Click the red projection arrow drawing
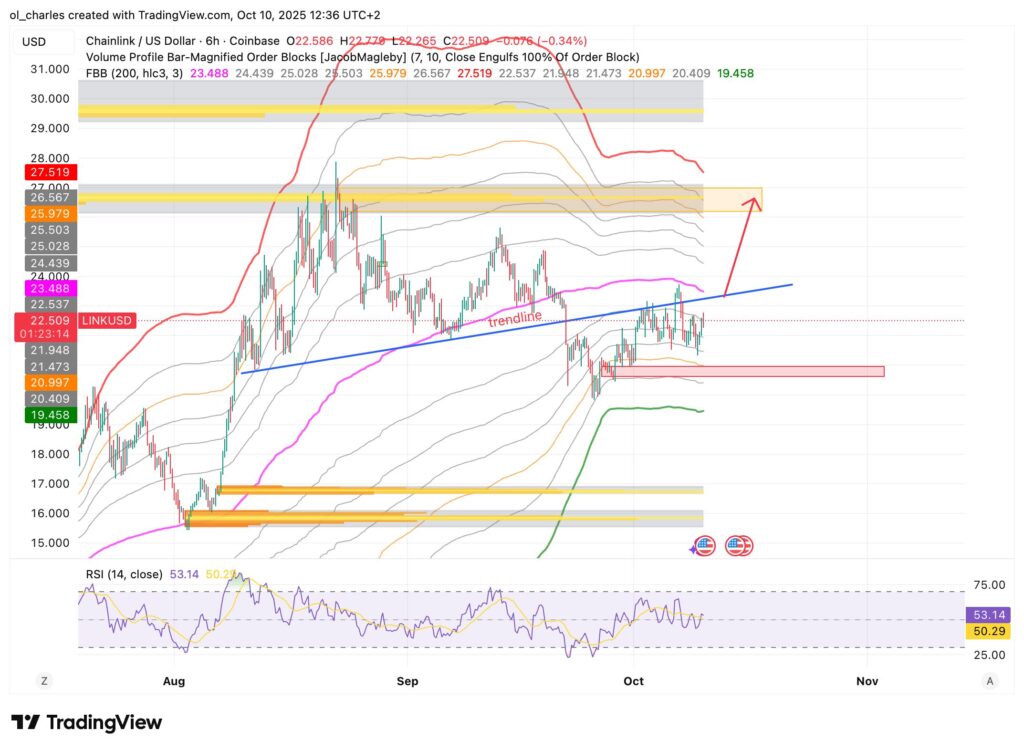Image resolution: width=1024 pixels, height=751 pixels. (x=740, y=248)
